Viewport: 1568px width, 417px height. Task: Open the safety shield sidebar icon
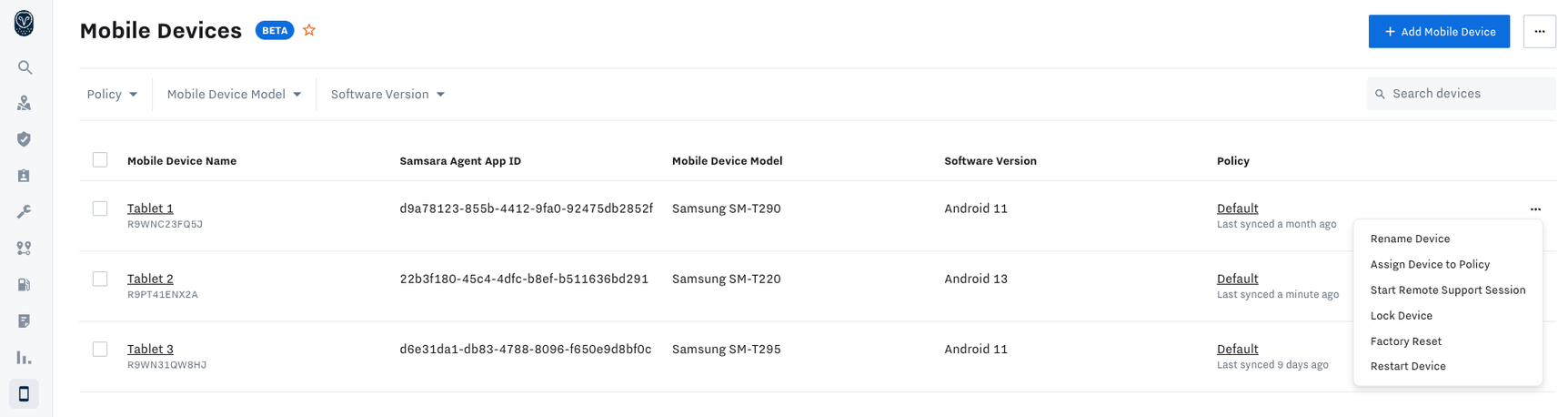[25, 139]
